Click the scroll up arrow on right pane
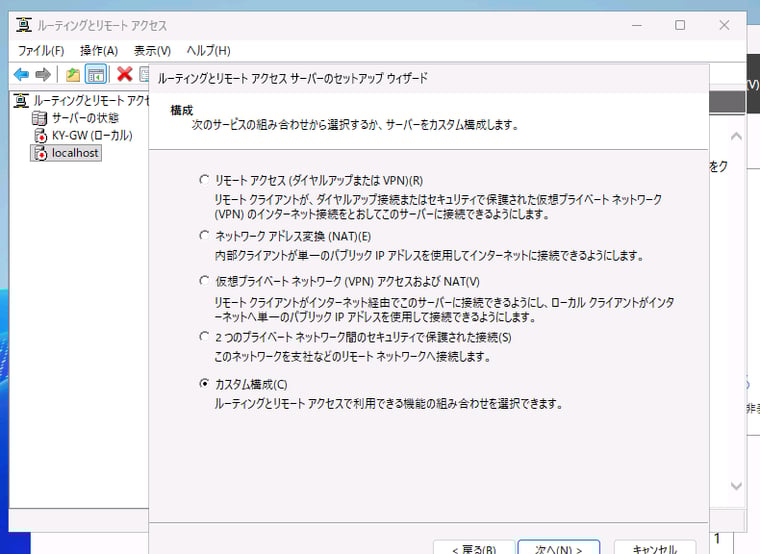This screenshot has height=554, width=760. click(x=736, y=136)
